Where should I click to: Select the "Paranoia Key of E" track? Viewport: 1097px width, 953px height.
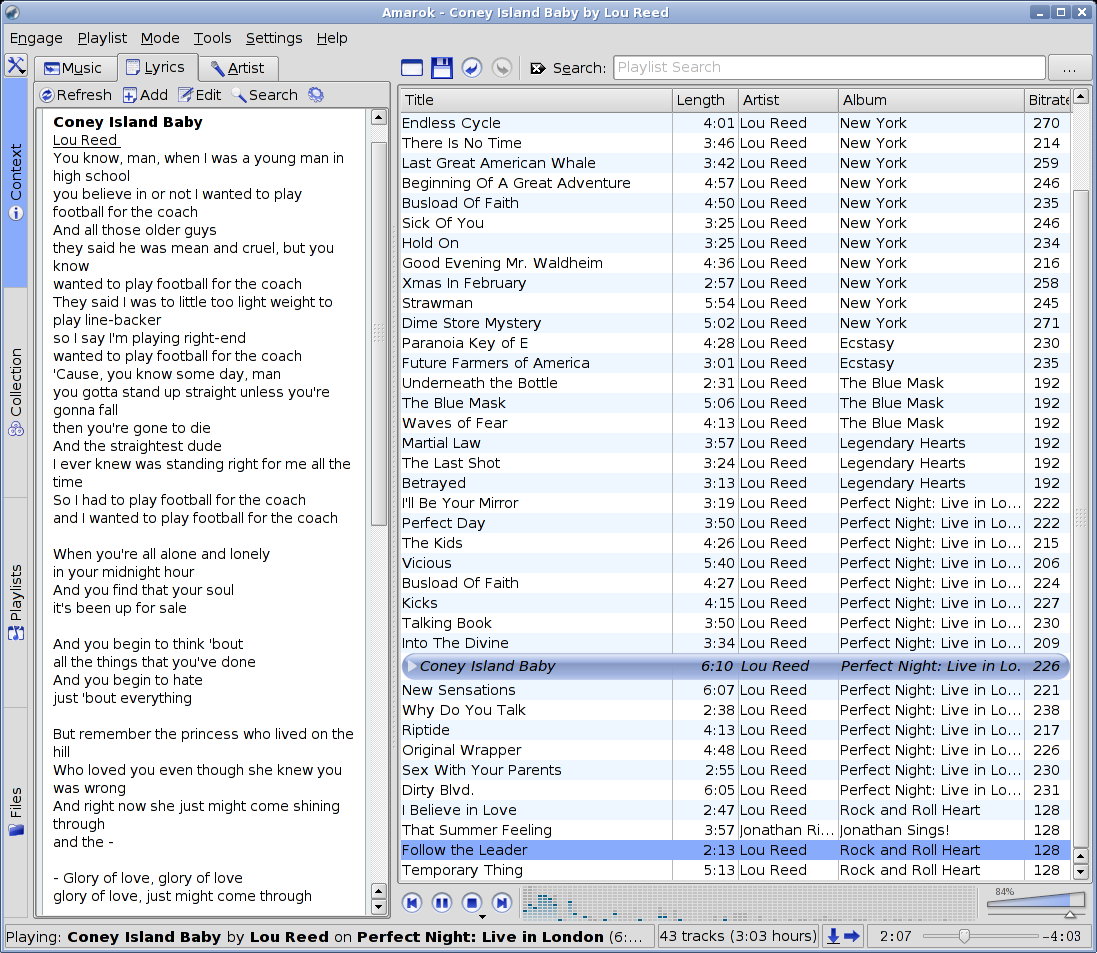[735, 343]
